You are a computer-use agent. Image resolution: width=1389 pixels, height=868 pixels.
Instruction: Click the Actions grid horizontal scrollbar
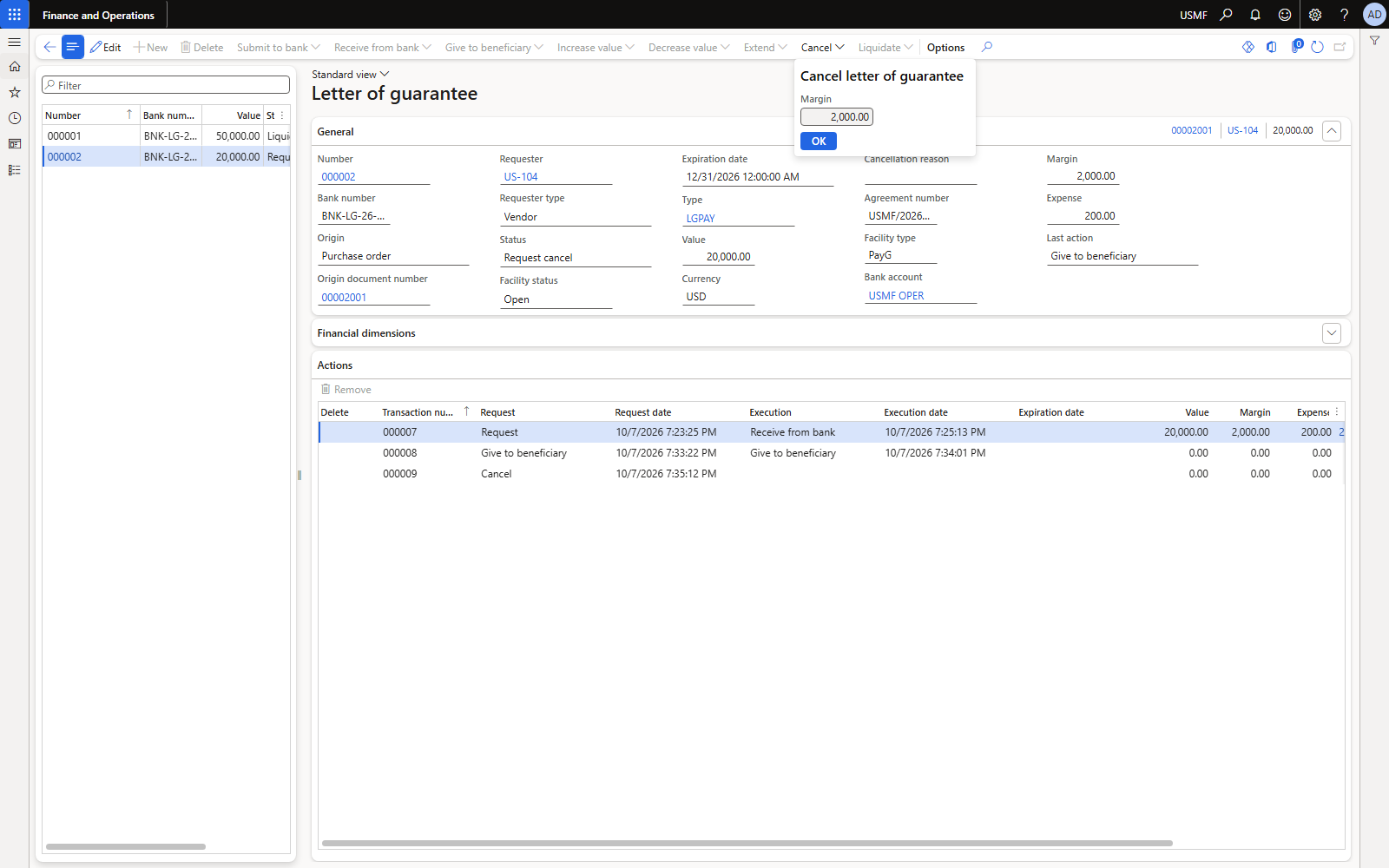pyautogui.click(x=747, y=843)
